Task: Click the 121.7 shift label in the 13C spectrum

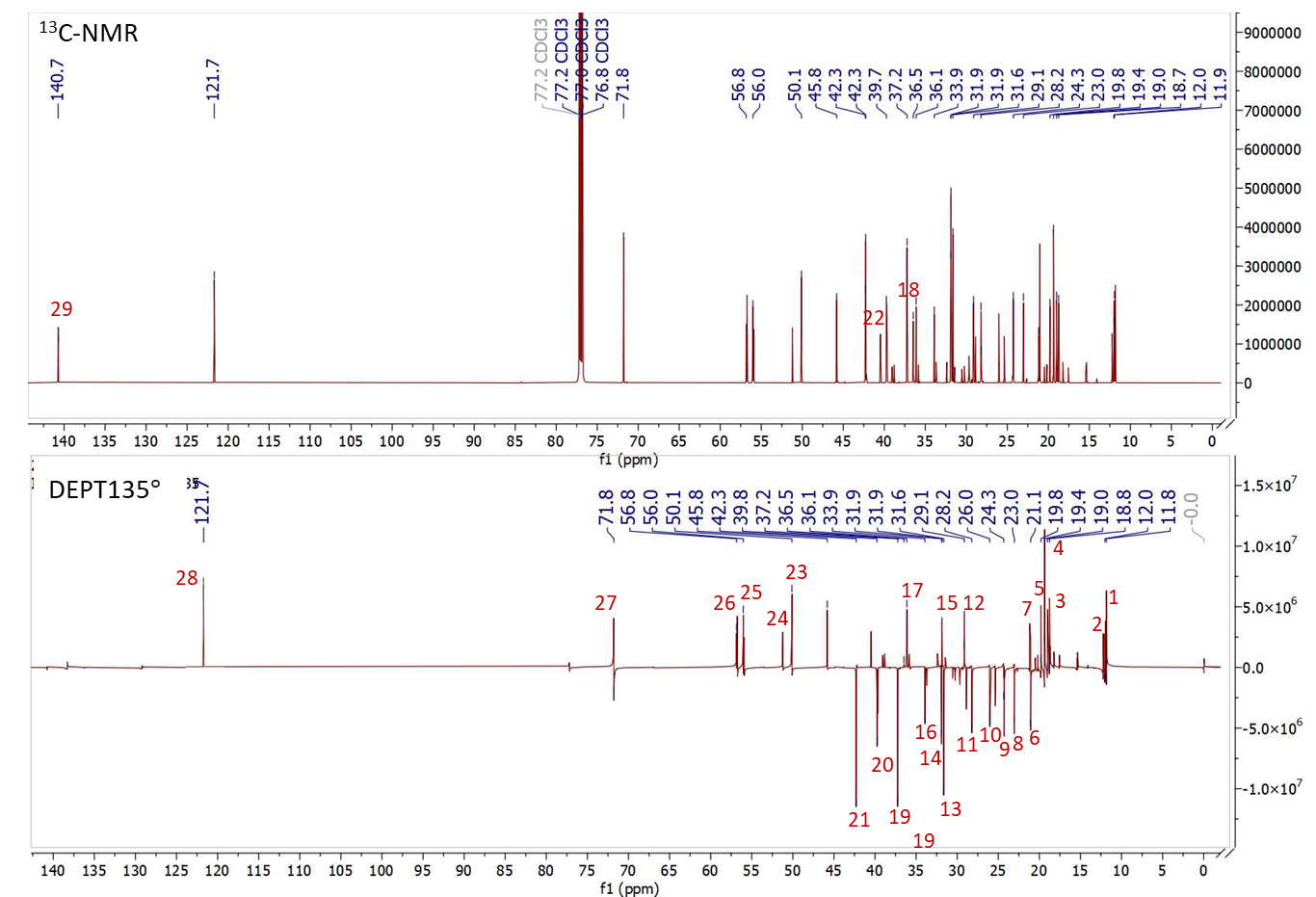Action: point(214,80)
